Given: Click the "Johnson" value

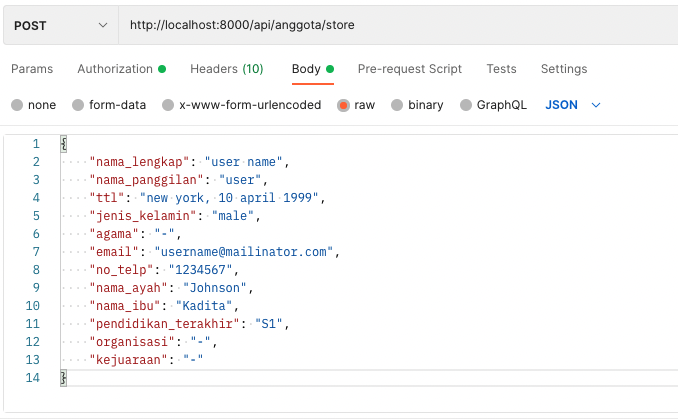Looking at the screenshot, I should click(214, 288).
